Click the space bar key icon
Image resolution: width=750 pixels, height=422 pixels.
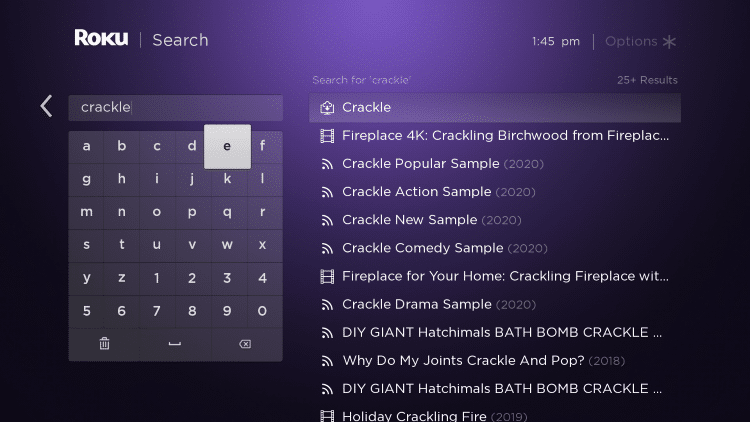pos(175,344)
